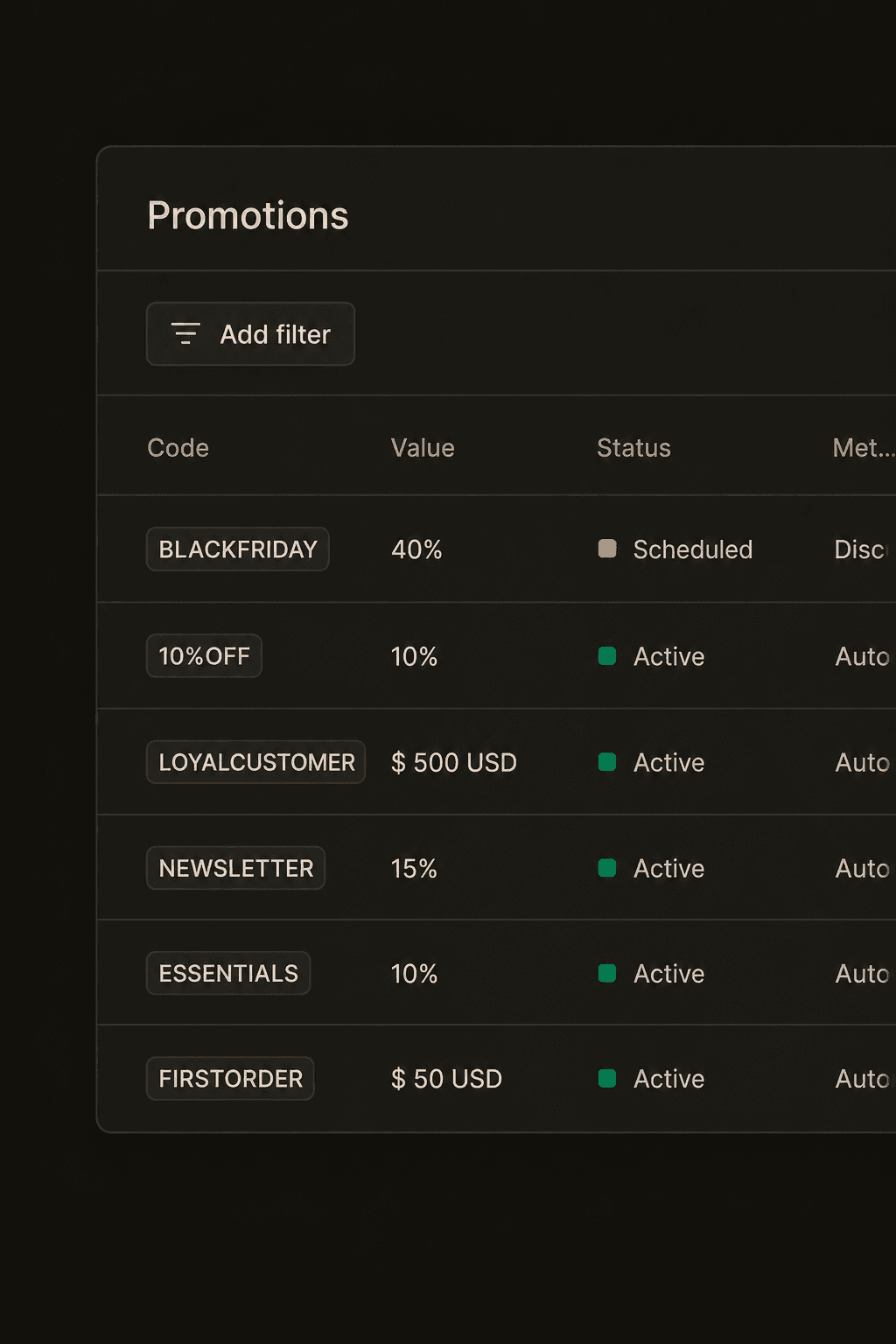
Task: Click Auto method in NEWSLETTER row
Action: (x=863, y=869)
